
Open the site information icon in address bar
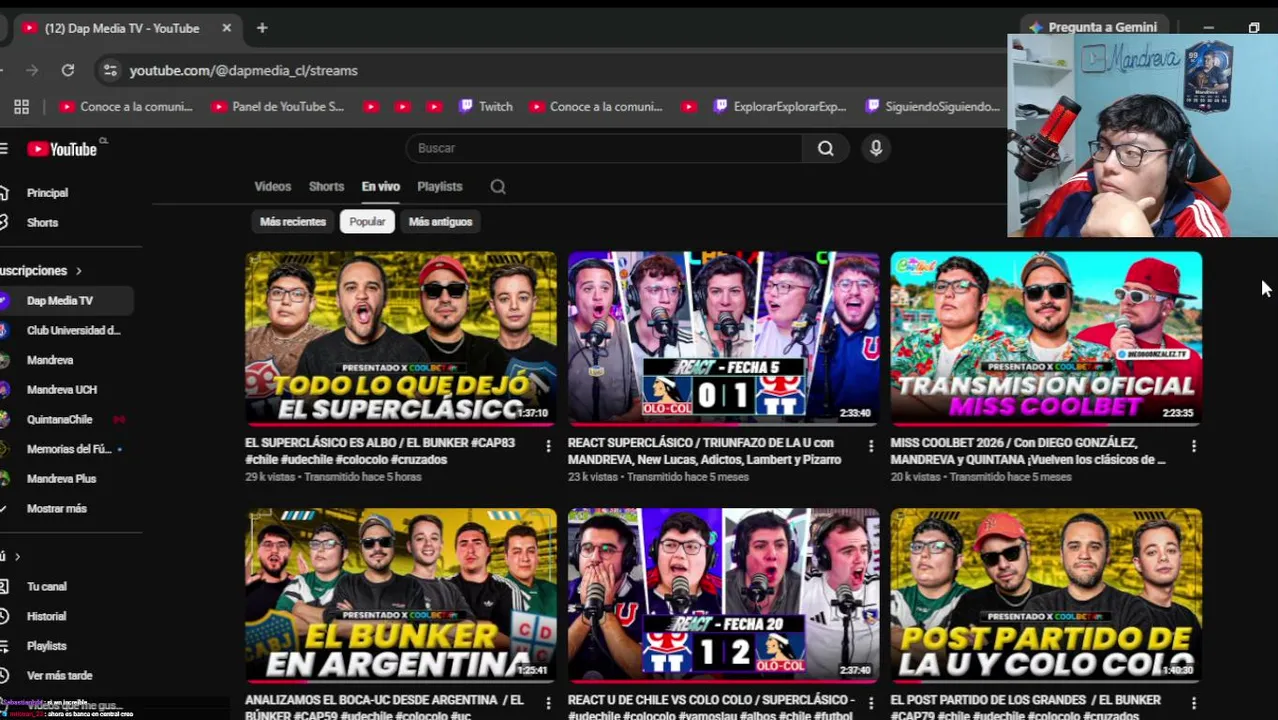tap(110, 70)
